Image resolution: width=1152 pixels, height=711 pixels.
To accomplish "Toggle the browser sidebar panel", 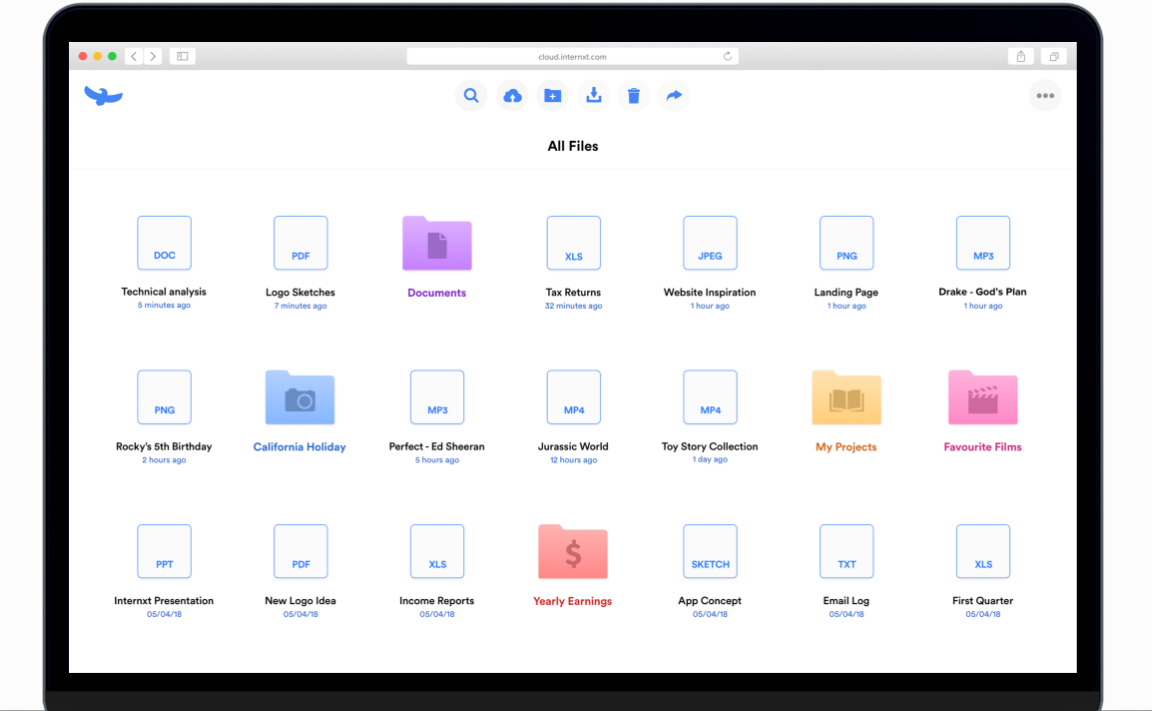I will point(181,56).
